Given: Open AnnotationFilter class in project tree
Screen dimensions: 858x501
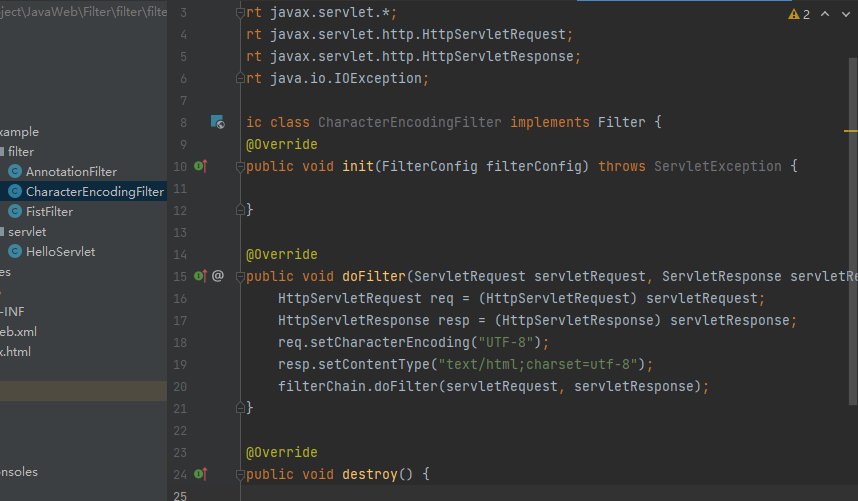Looking at the screenshot, I should coord(71,171).
